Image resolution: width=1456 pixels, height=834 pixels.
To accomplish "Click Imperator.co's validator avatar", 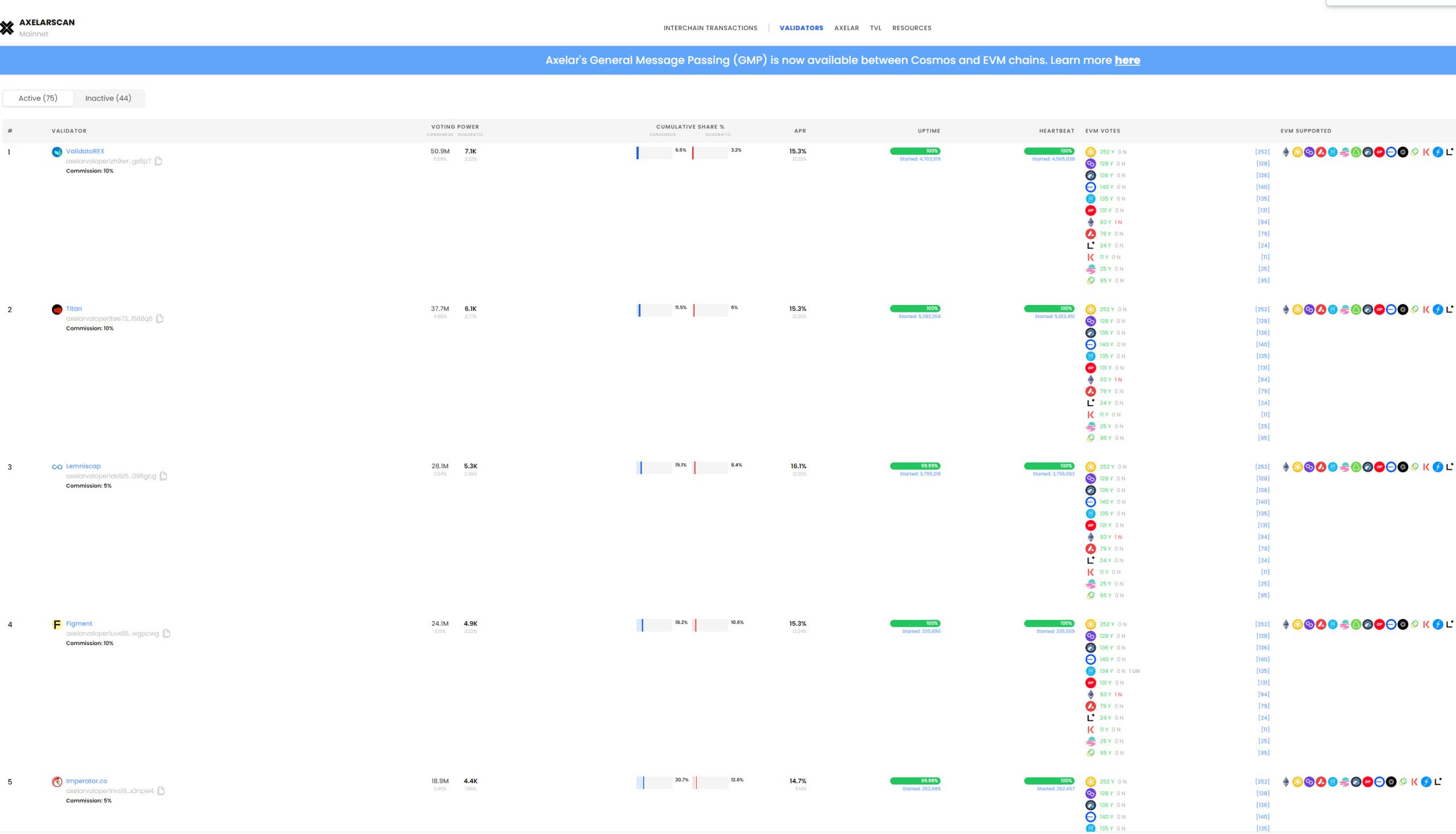I will pyautogui.click(x=57, y=782).
